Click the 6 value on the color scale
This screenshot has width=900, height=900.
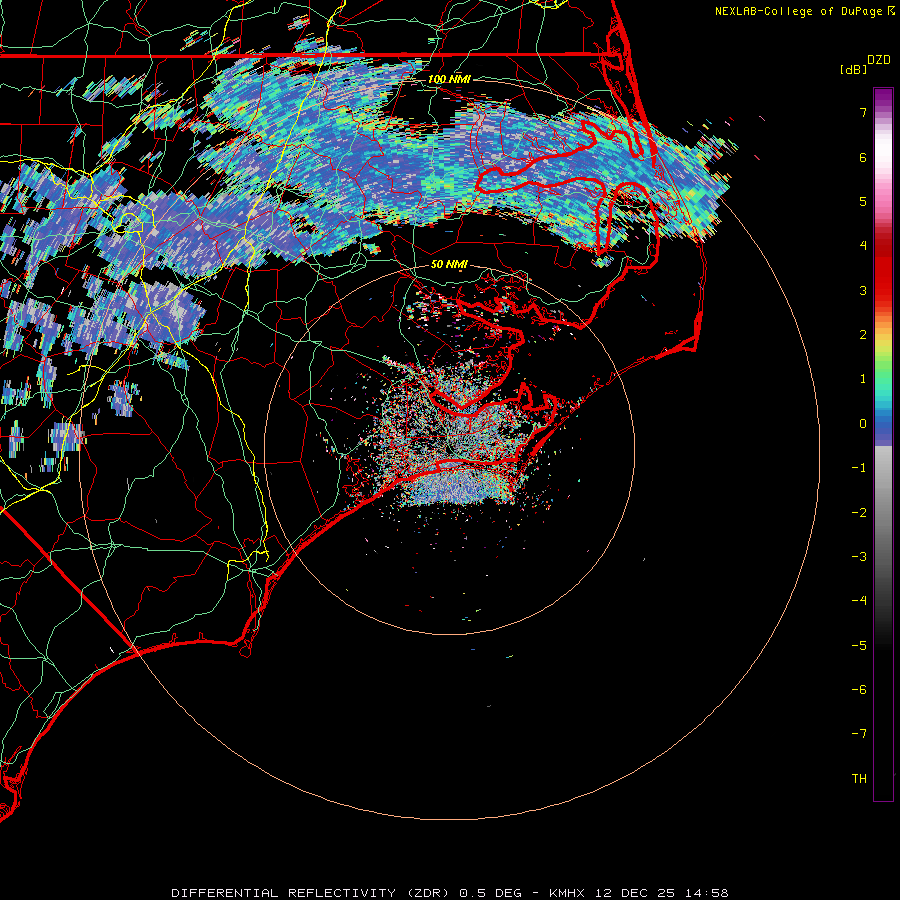coord(863,157)
